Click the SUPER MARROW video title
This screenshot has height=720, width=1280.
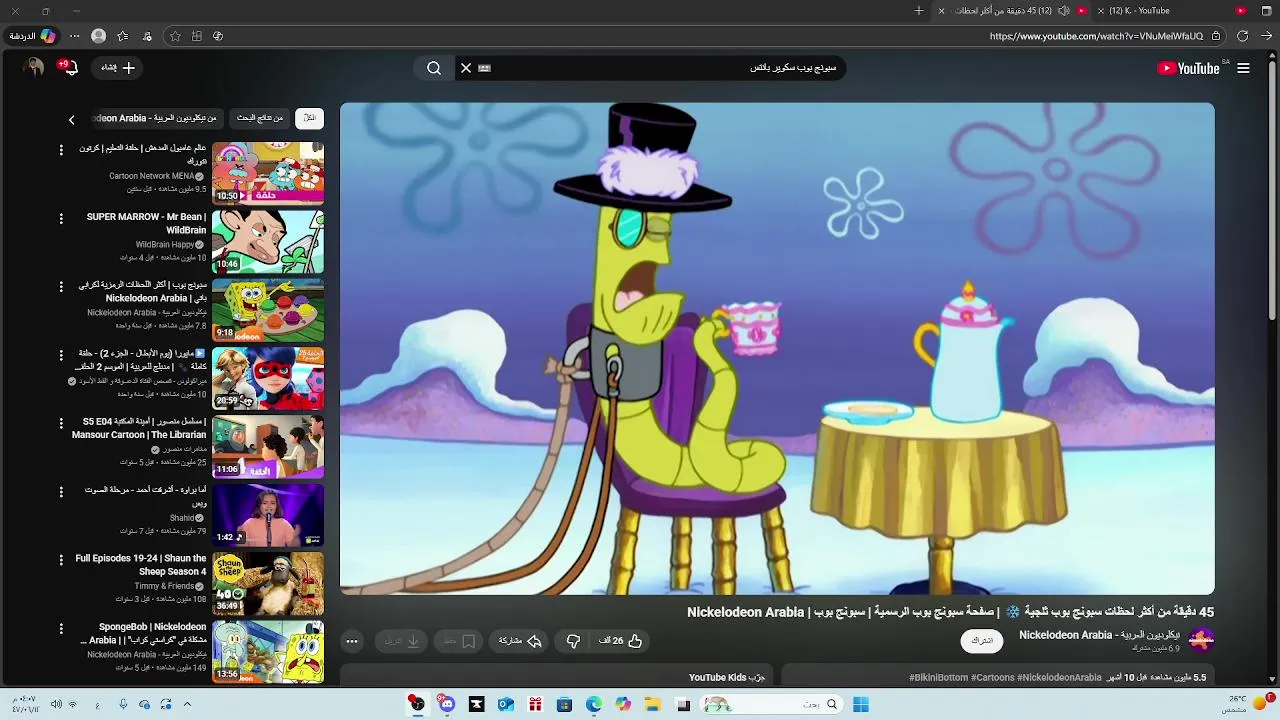146,223
